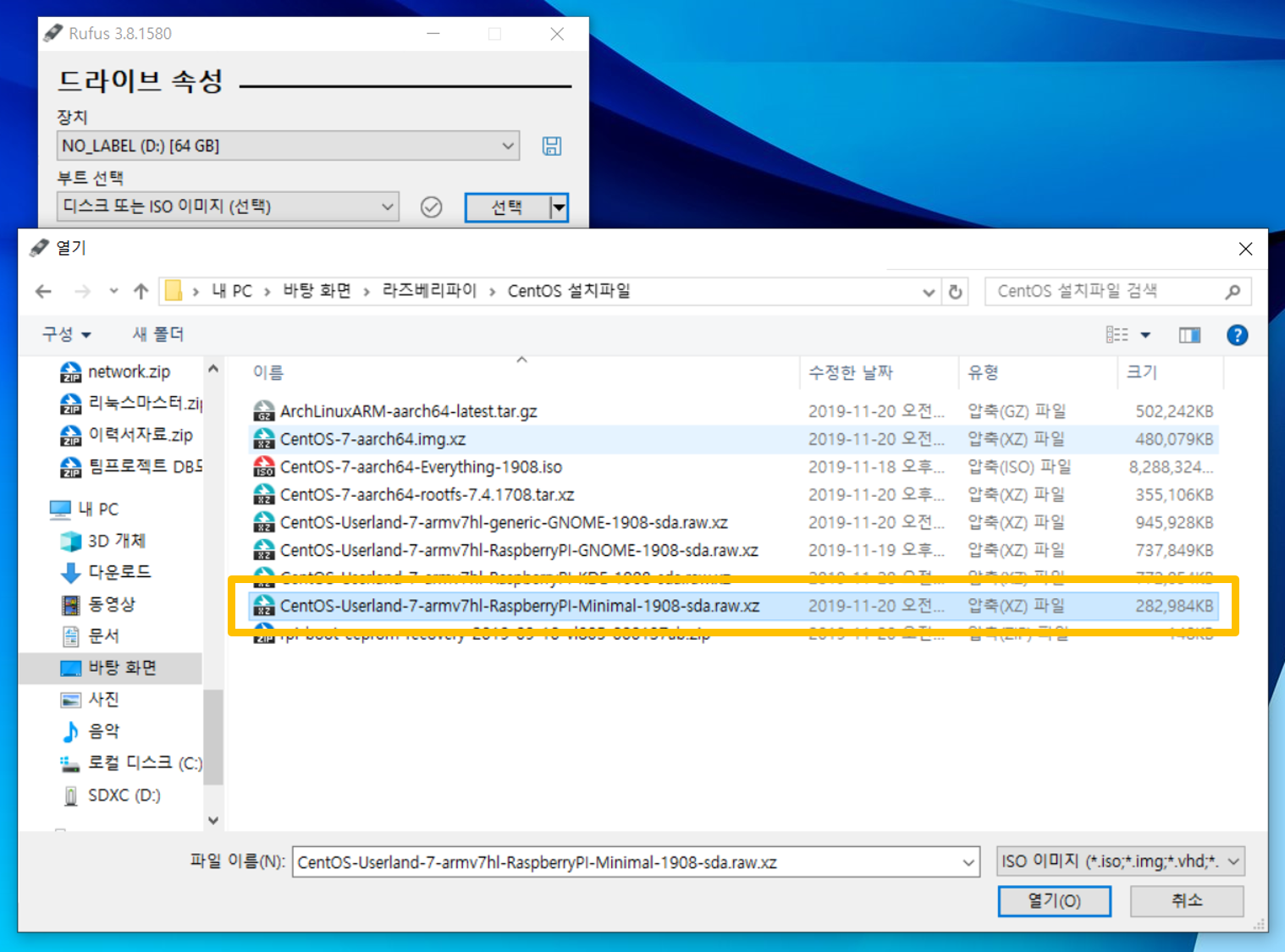This screenshot has height=952, width=1285.
Task: Click the GZ archive icon of ArchLinuxARM file
Action: click(264, 411)
